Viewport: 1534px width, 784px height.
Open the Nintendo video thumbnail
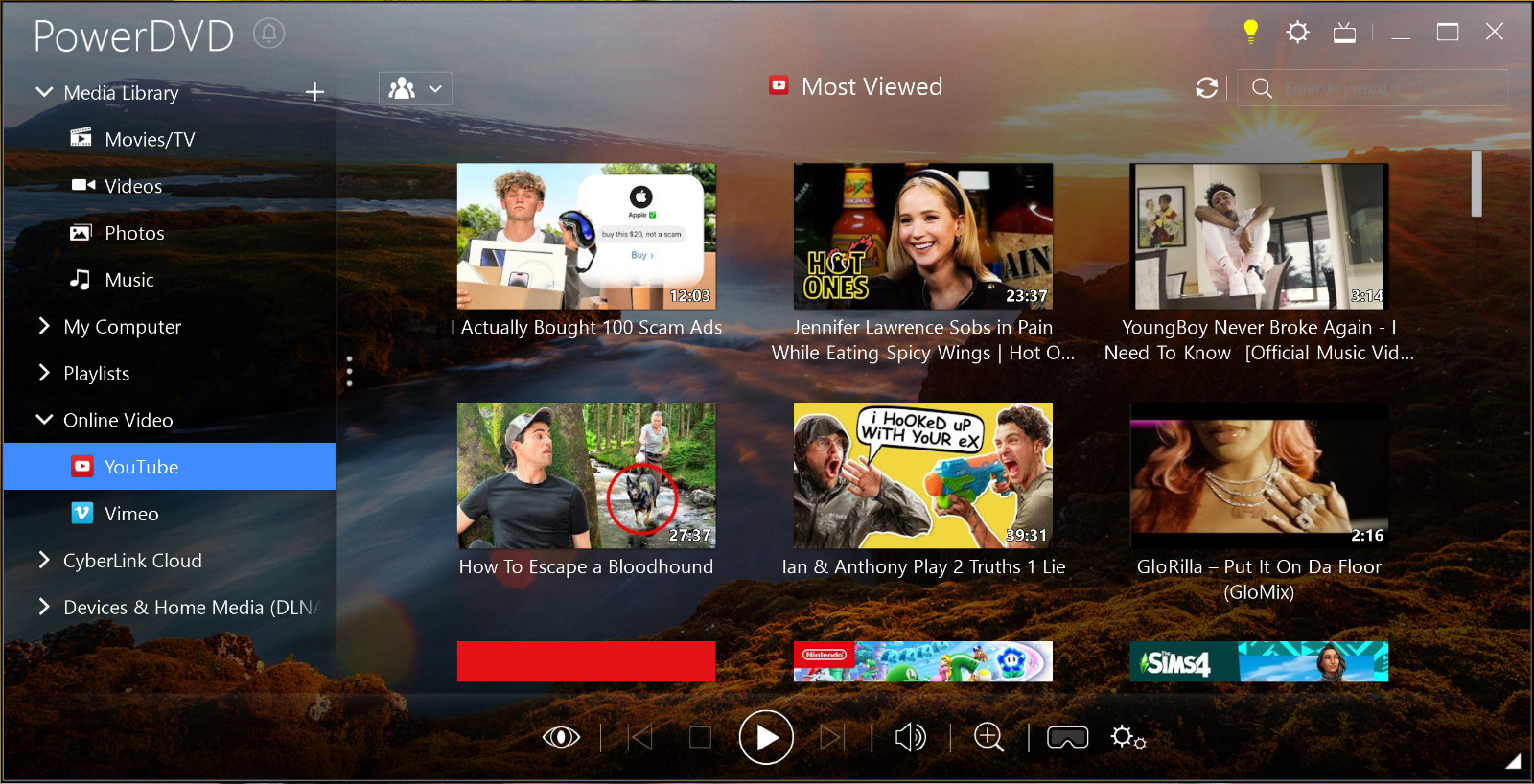point(923,661)
